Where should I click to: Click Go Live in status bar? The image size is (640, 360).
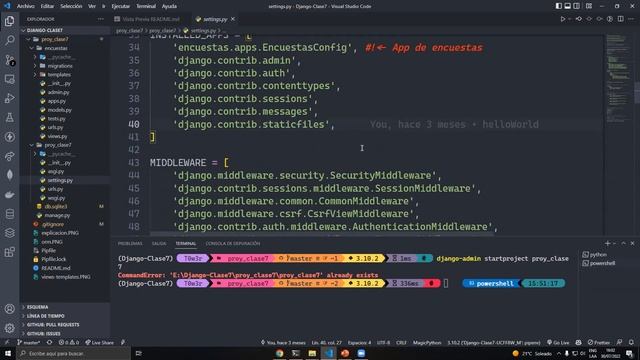(558, 342)
